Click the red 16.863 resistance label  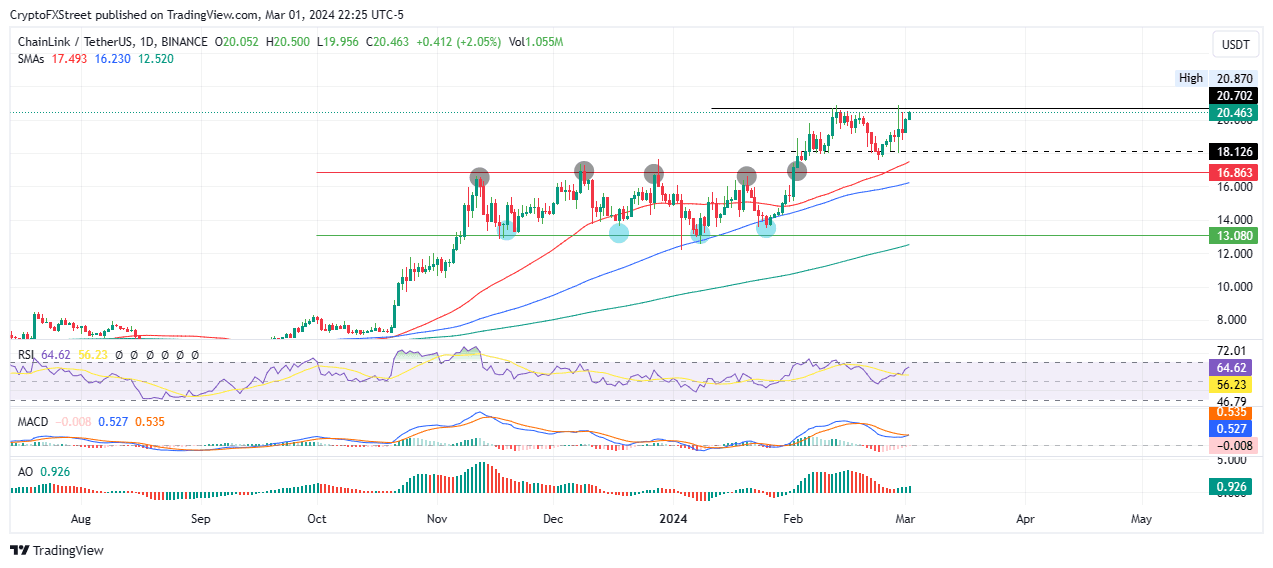1233,172
